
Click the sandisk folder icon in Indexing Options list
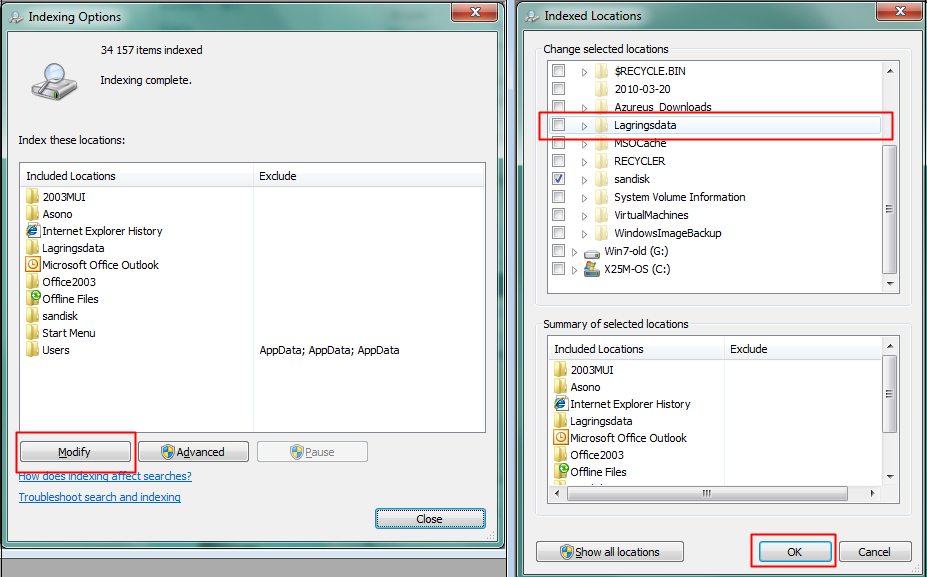coord(33,316)
